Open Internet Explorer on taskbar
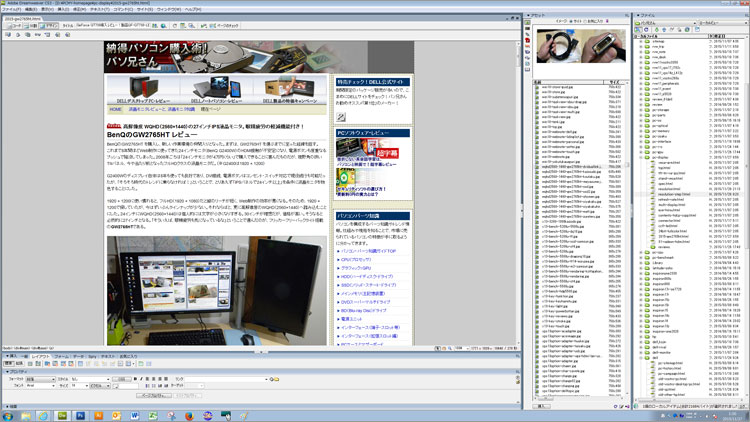The image size is (750, 422). point(44,416)
